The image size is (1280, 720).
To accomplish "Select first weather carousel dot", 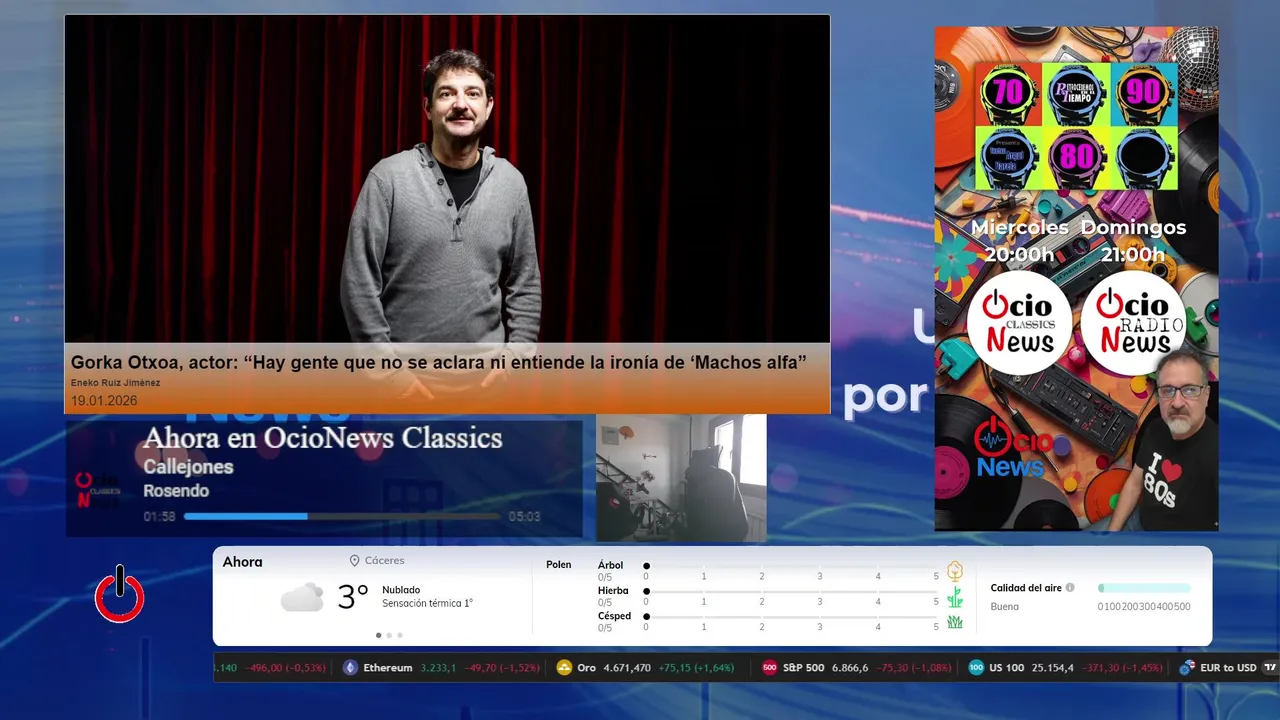I will coord(378,635).
